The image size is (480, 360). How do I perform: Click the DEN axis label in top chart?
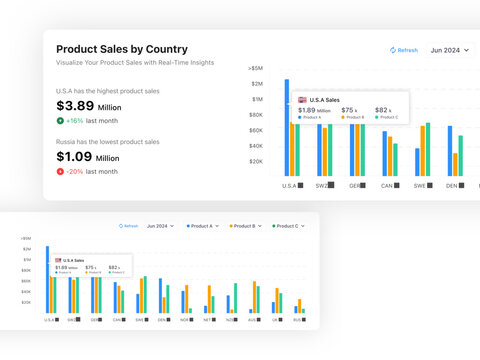(x=455, y=186)
